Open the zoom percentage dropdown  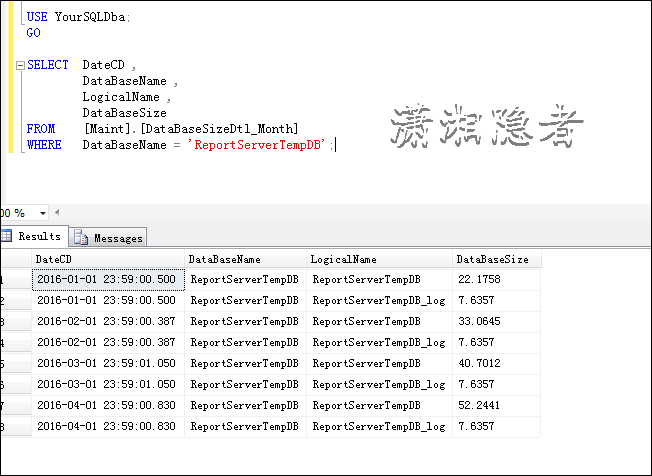(42, 213)
